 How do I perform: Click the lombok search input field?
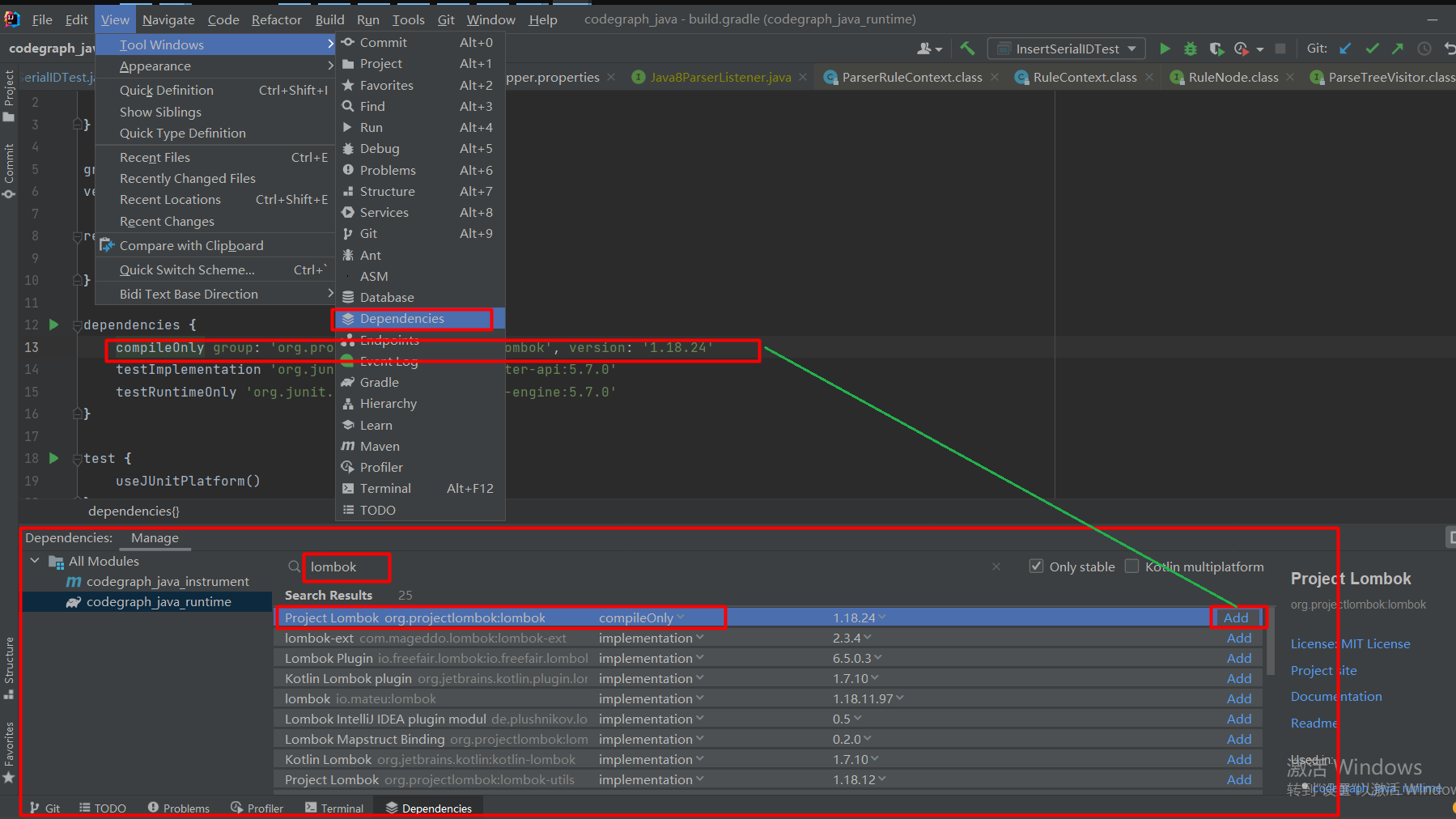click(344, 567)
